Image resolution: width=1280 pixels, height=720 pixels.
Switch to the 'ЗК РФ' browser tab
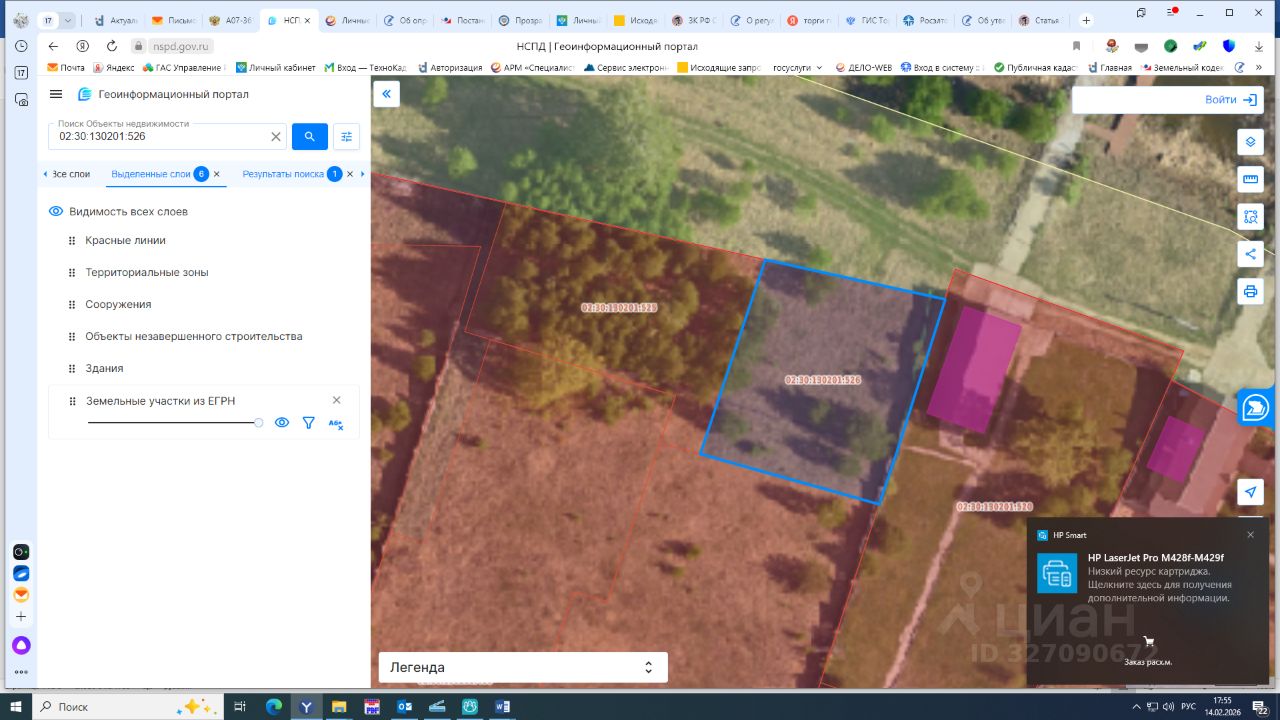point(693,20)
